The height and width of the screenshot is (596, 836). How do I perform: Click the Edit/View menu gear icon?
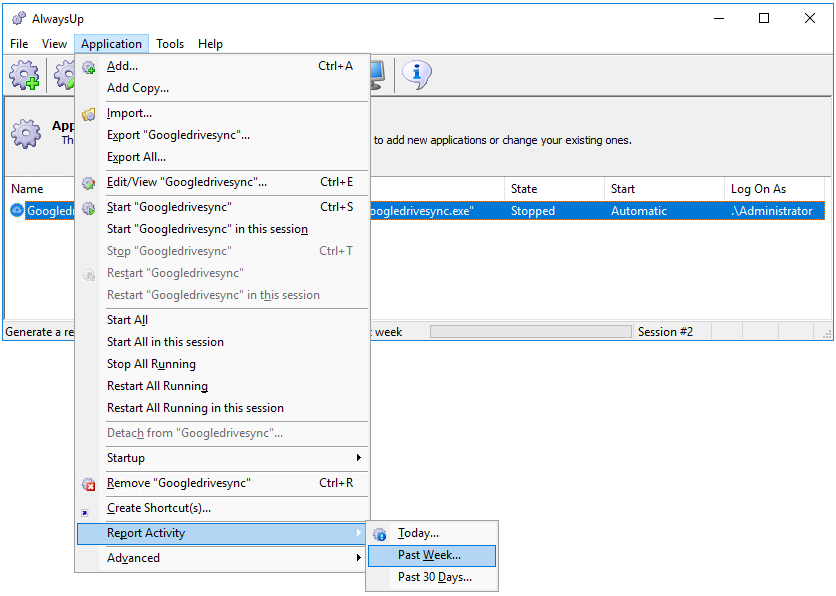click(89, 183)
